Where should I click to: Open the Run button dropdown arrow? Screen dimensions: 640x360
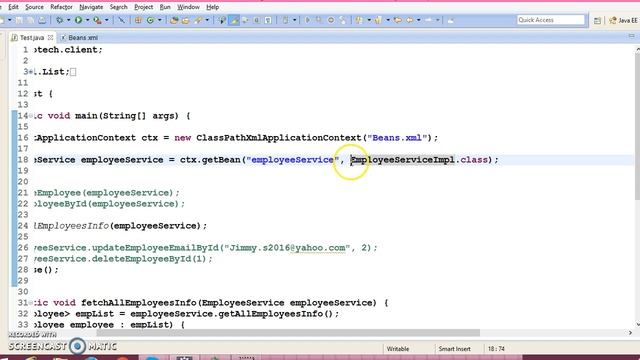pyautogui.click(x=87, y=20)
